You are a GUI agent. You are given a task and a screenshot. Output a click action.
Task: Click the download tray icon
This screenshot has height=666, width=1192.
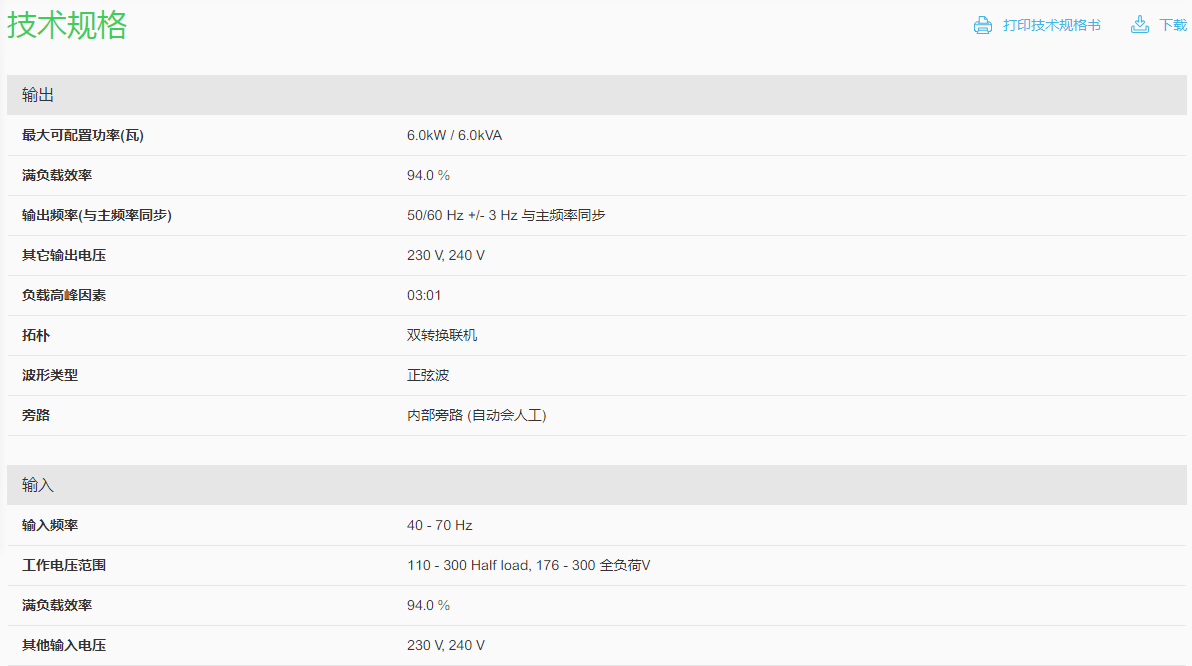coord(1139,25)
